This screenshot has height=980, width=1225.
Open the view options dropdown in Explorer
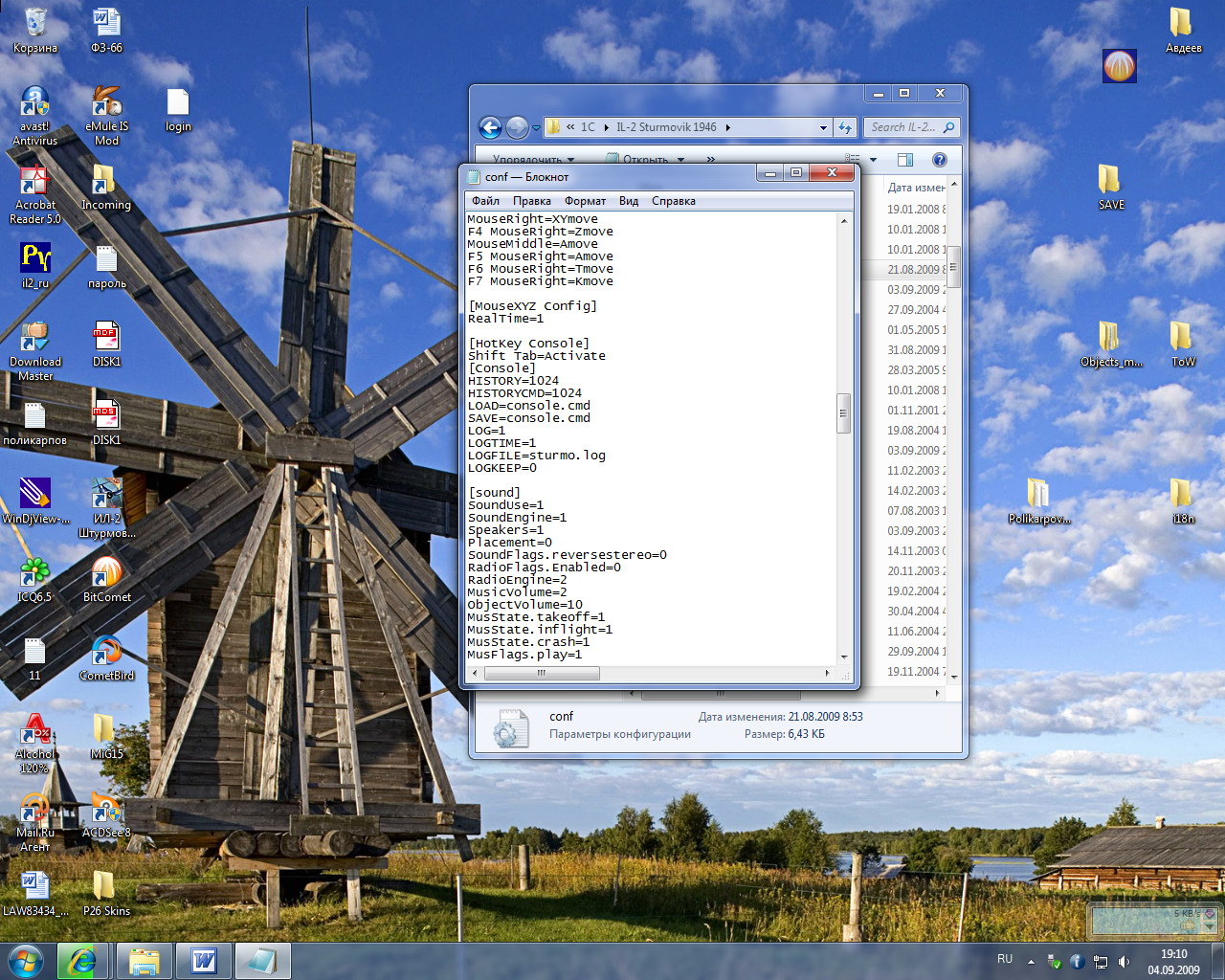click(873, 160)
